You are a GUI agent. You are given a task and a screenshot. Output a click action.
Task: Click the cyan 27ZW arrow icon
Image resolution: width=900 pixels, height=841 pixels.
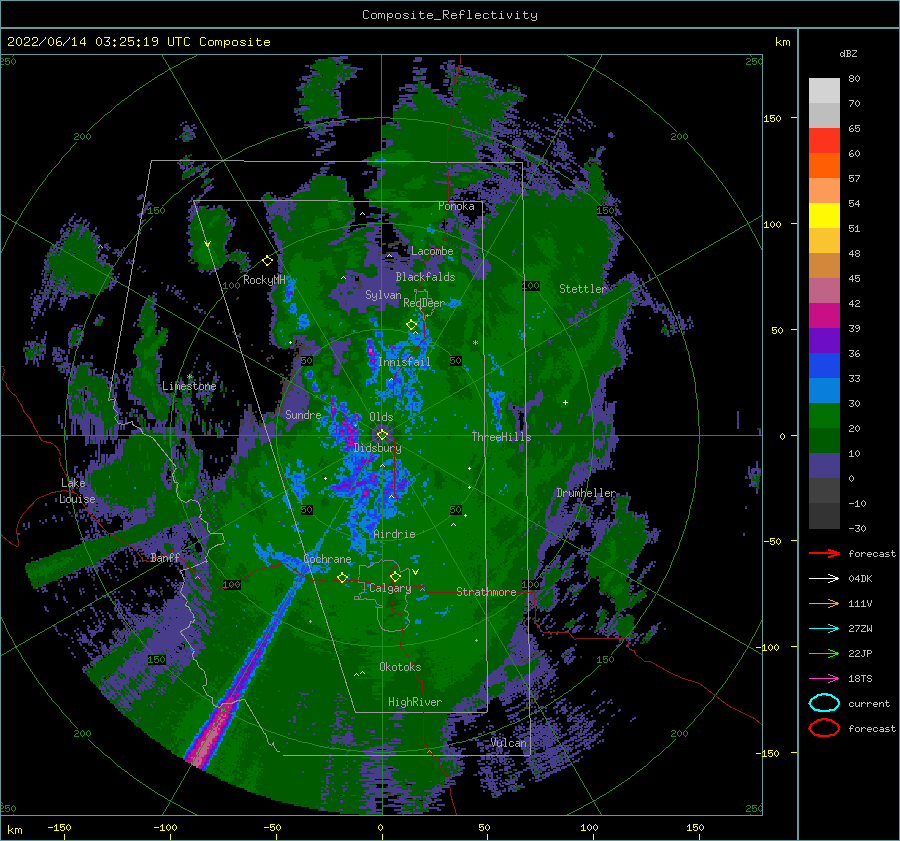824,629
